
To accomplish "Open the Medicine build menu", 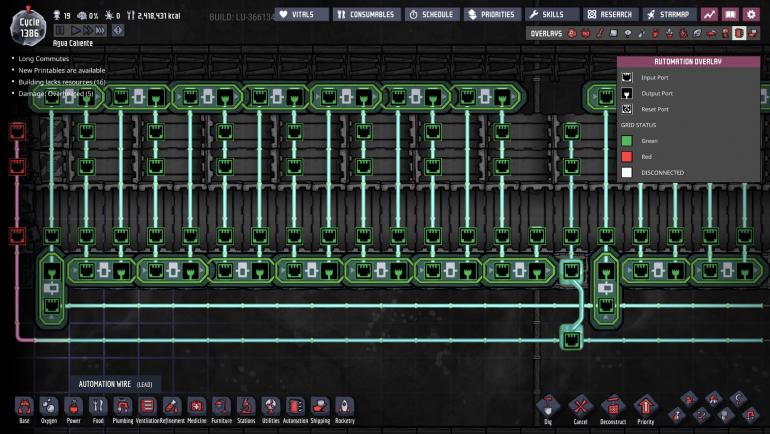I will coord(196,407).
